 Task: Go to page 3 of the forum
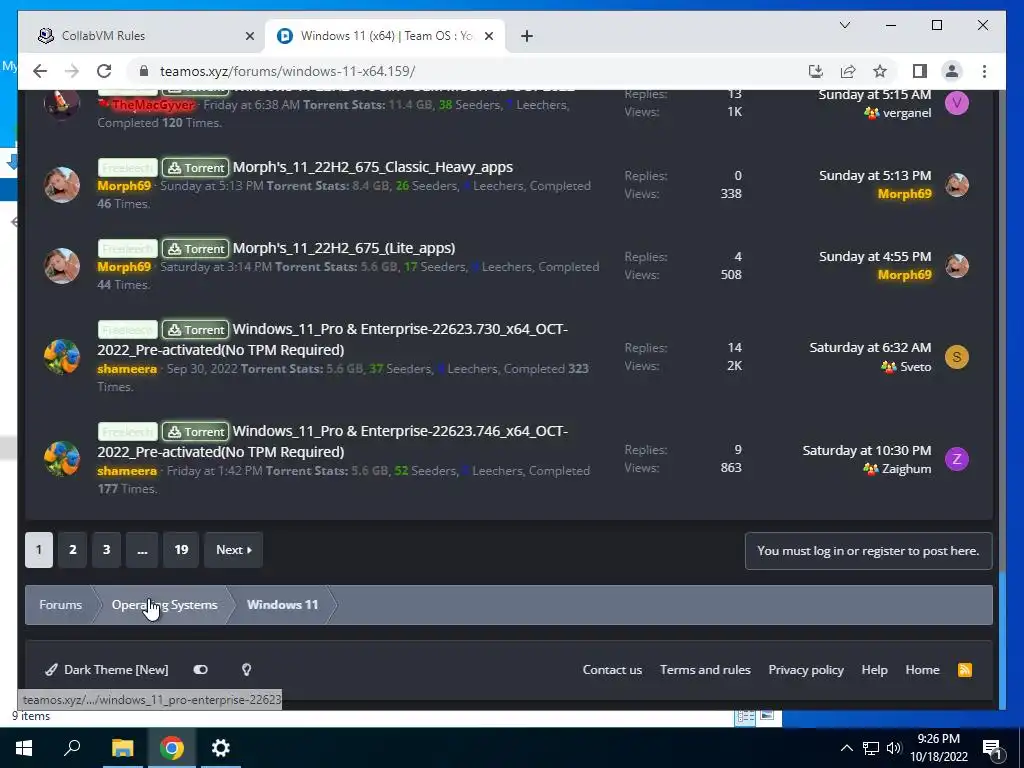coord(106,550)
